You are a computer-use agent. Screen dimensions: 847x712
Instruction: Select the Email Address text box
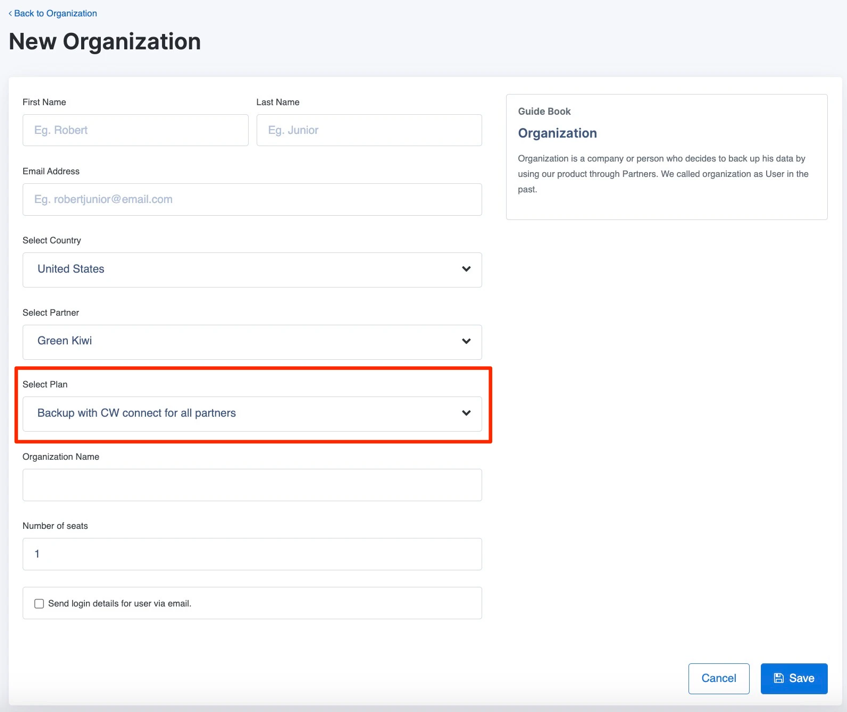(252, 199)
